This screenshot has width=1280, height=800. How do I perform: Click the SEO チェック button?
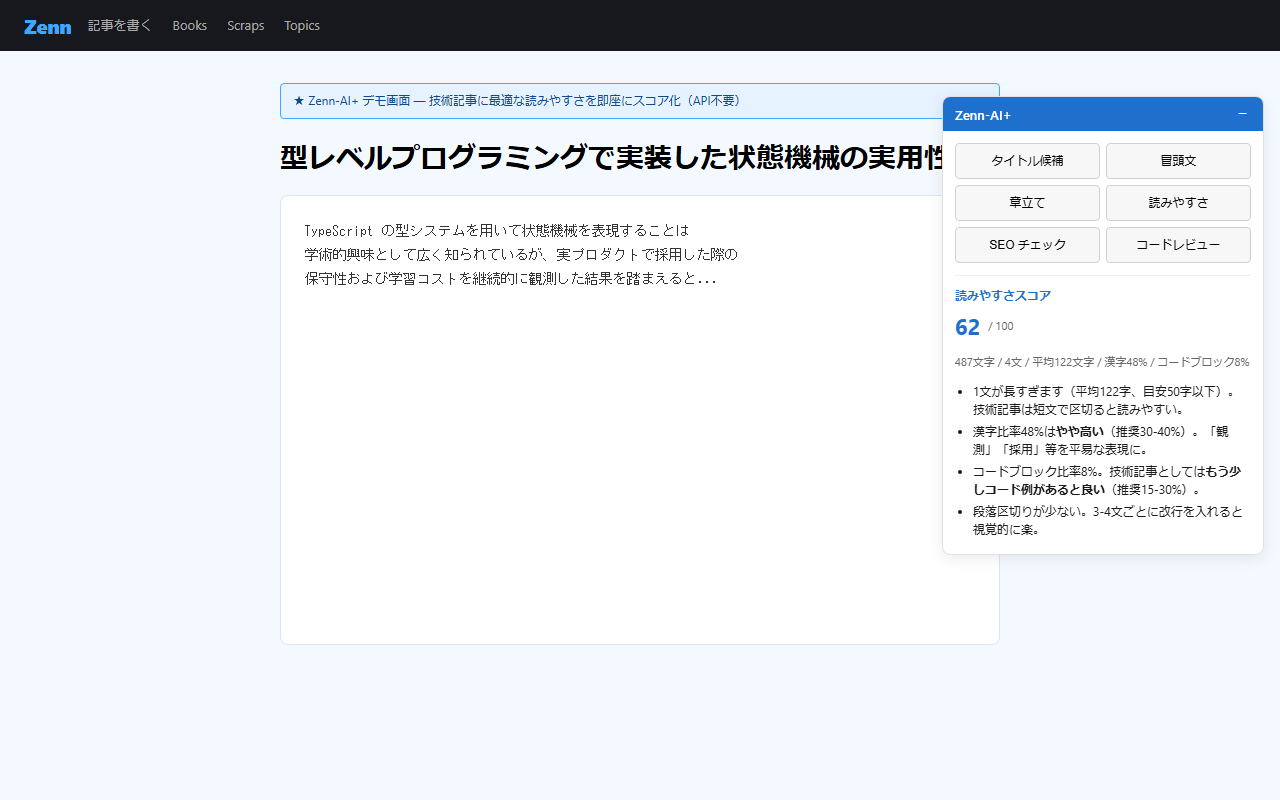coord(1027,245)
